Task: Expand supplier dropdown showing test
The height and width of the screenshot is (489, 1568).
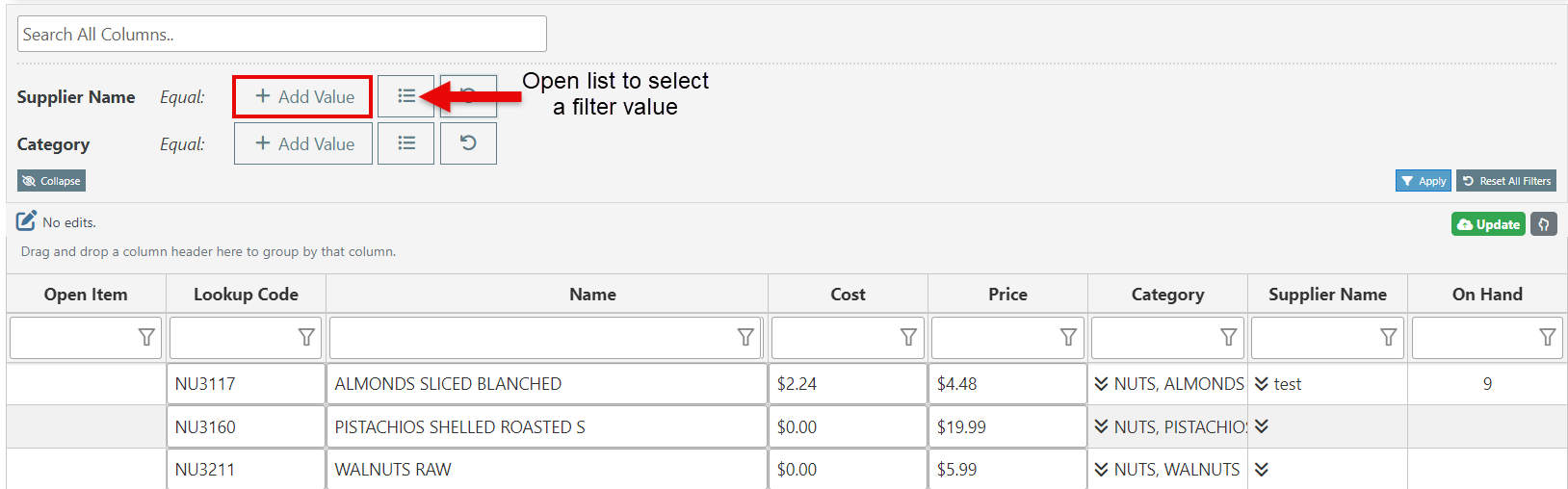Action: click(1261, 384)
